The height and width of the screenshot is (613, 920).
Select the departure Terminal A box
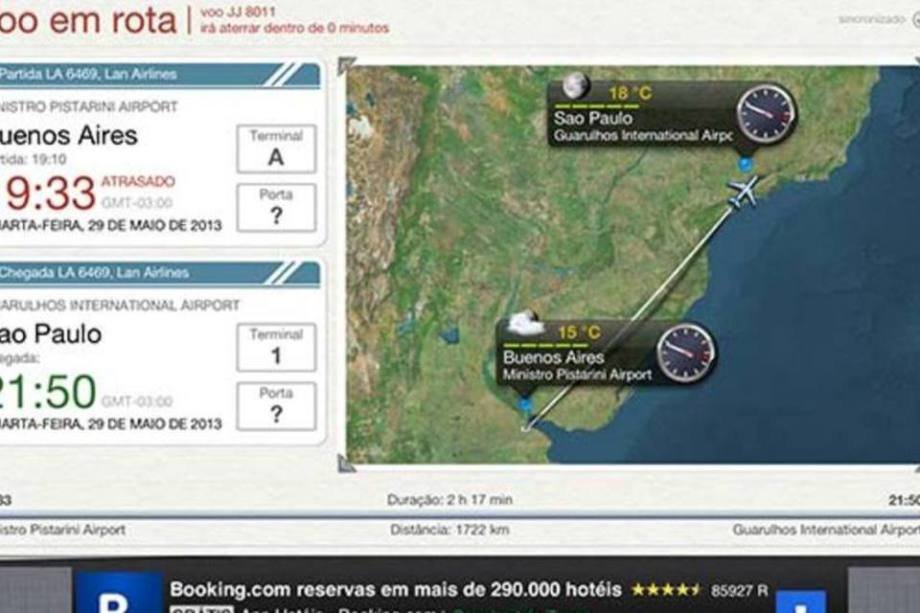[276, 149]
